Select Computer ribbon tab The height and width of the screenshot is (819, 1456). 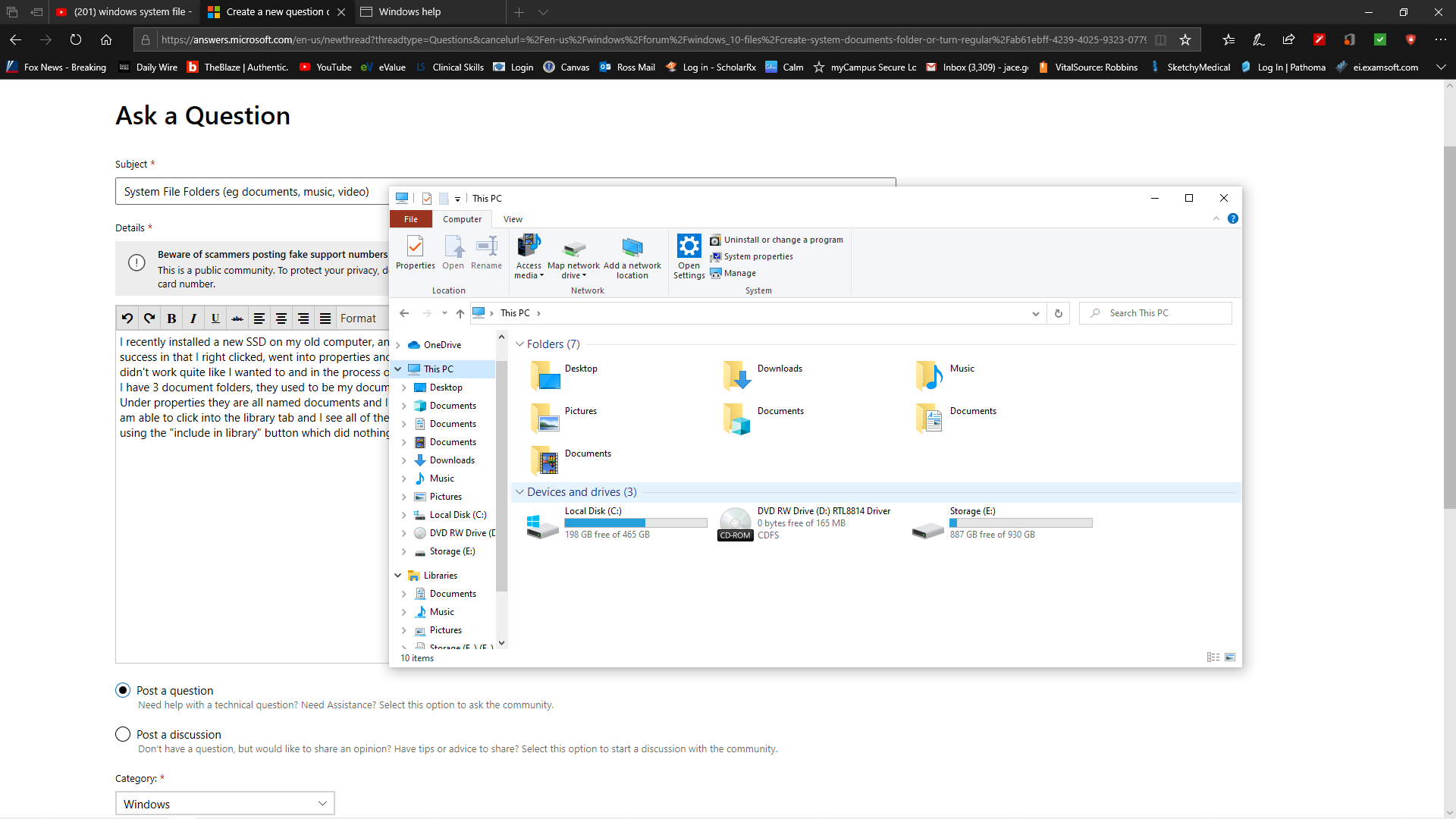463,219
